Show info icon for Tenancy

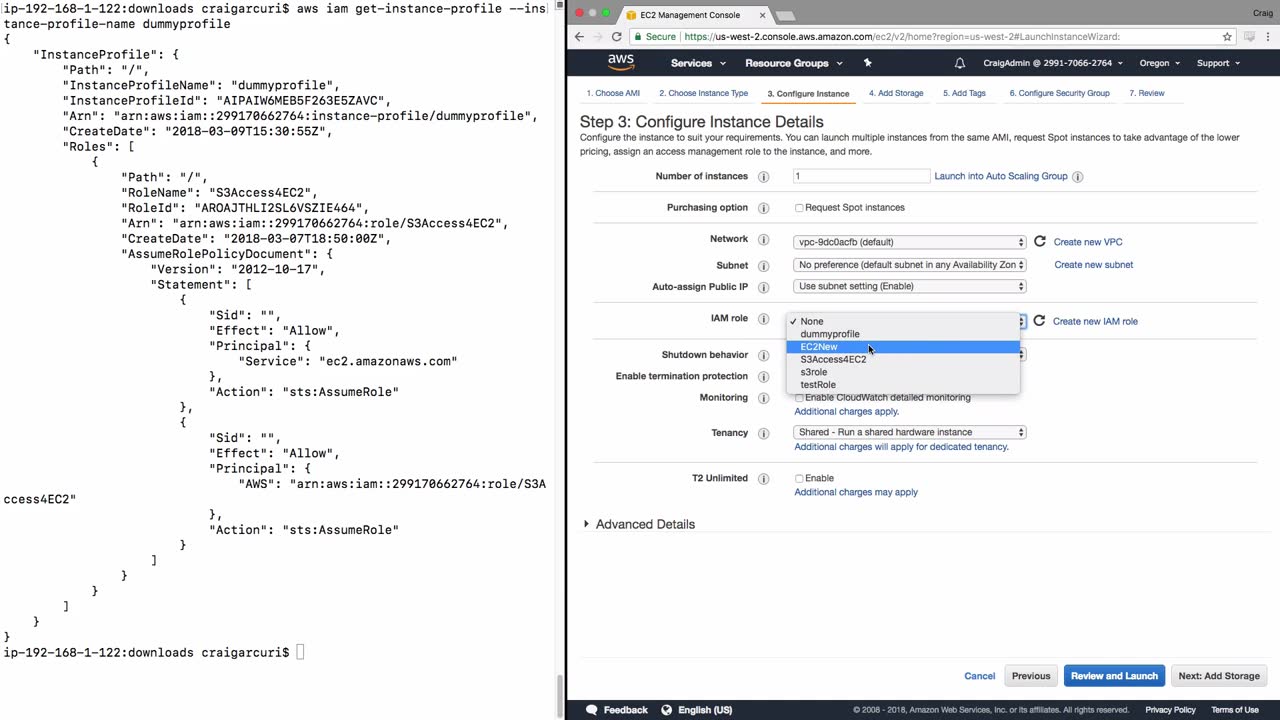click(x=763, y=434)
